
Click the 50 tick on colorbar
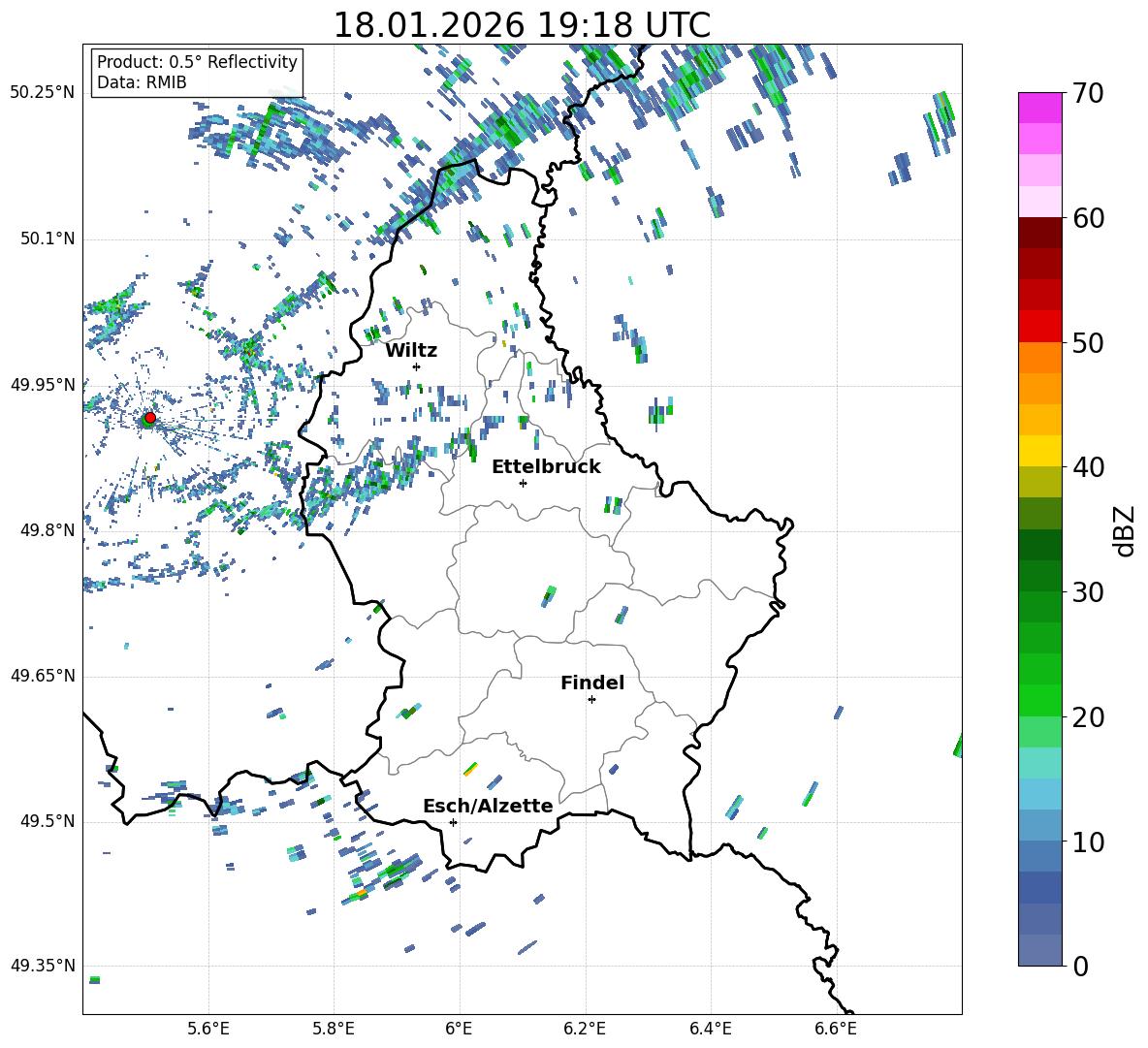[x=1088, y=342]
